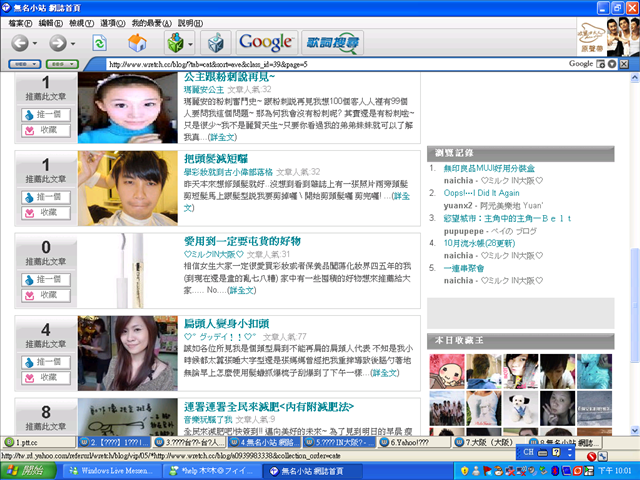Open article 公主跟粉刺說再見~
This screenshot has width=640, height=480.
click(229, 77)
